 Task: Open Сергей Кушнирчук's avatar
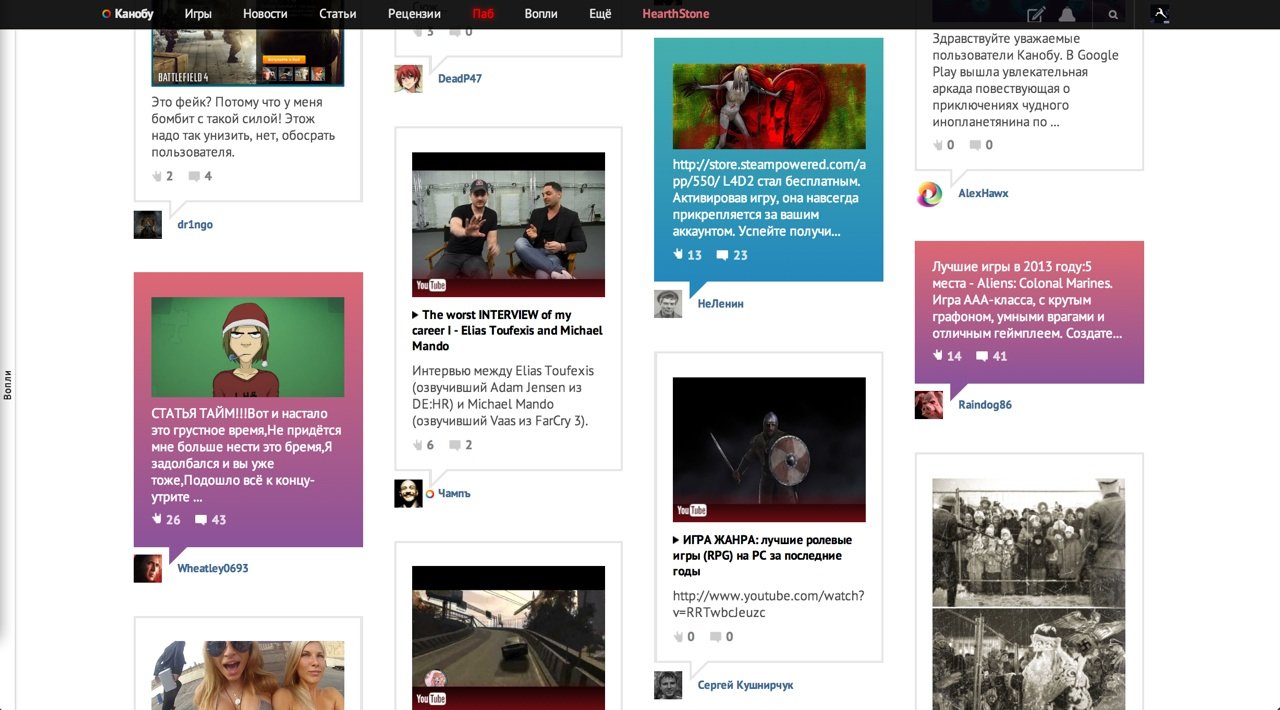click(x=668, y=685)
